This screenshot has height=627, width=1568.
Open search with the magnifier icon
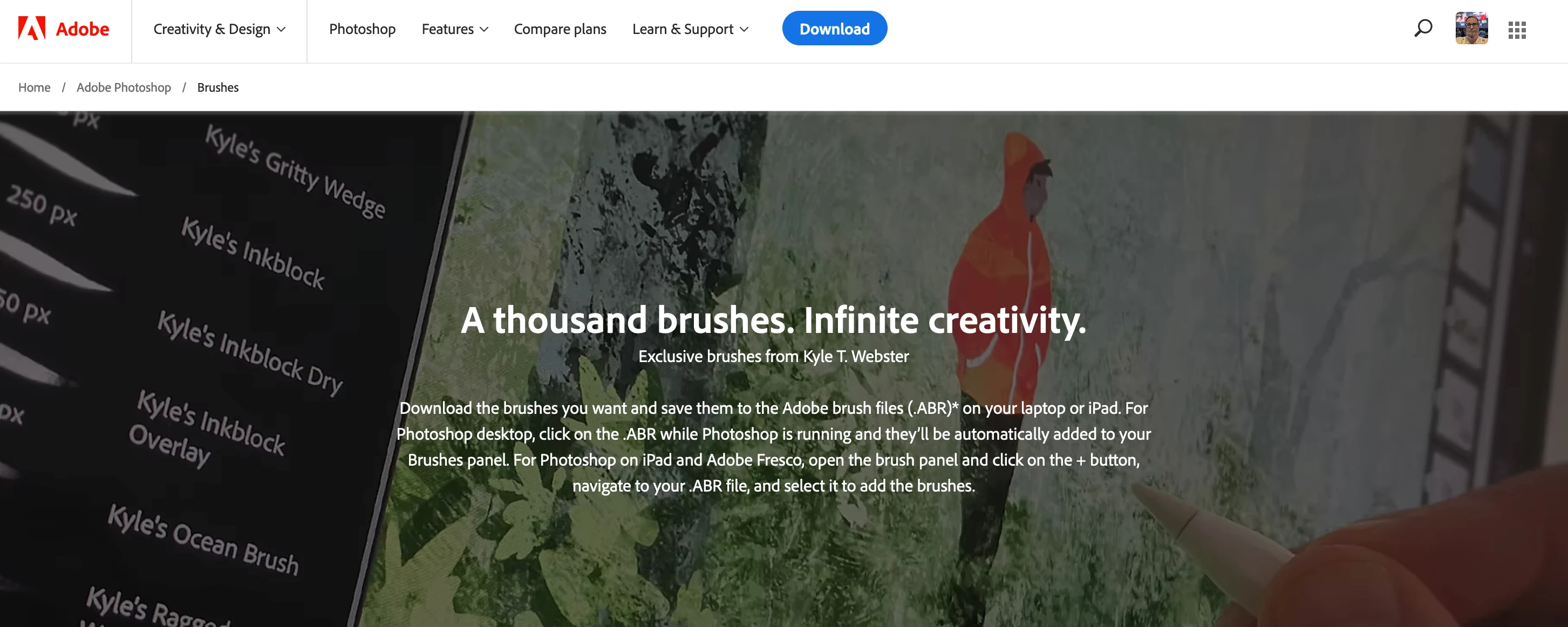1422,29
